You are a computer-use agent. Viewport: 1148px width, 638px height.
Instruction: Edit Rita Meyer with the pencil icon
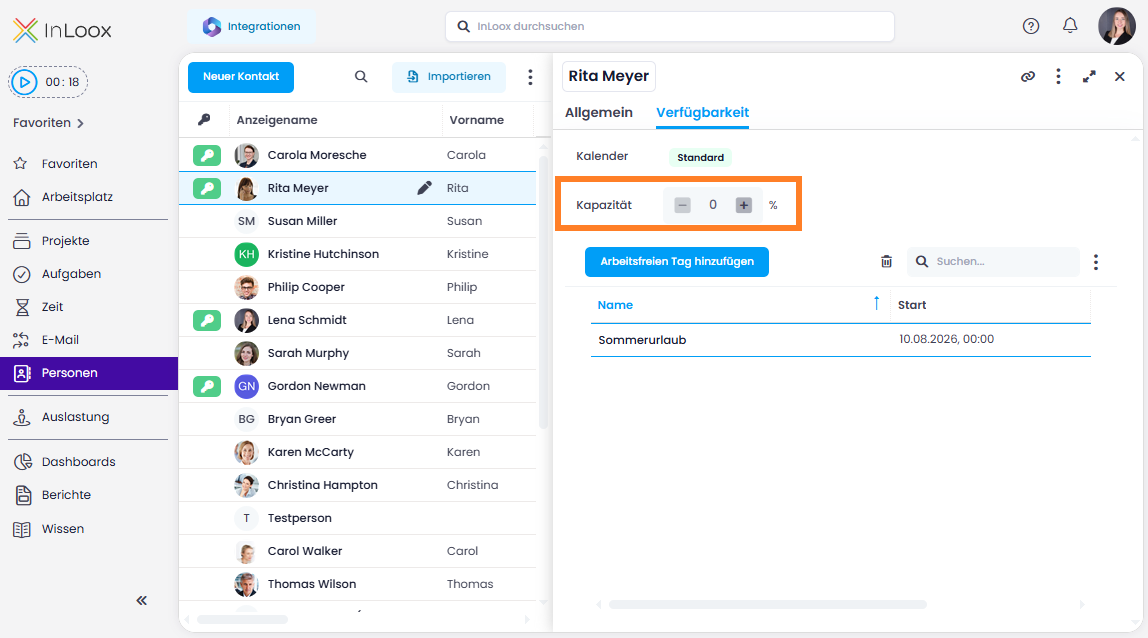click(425, 188)
